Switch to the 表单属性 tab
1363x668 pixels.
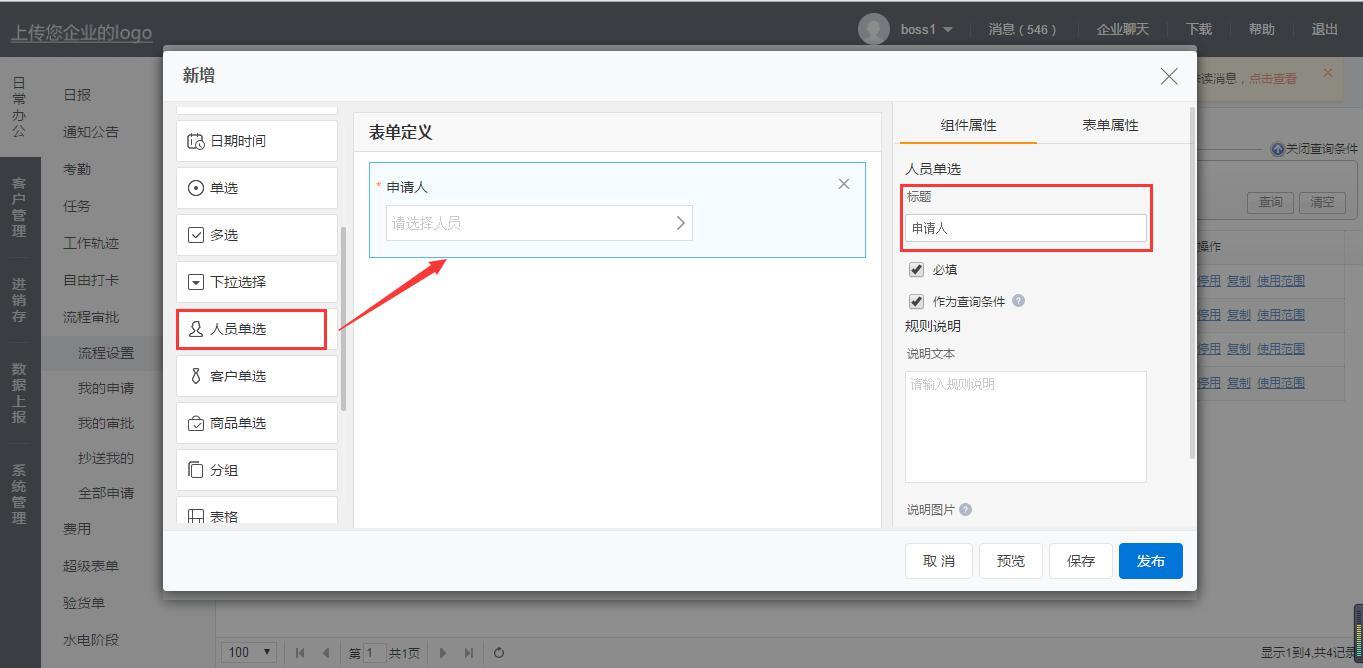pos(1110,125)
